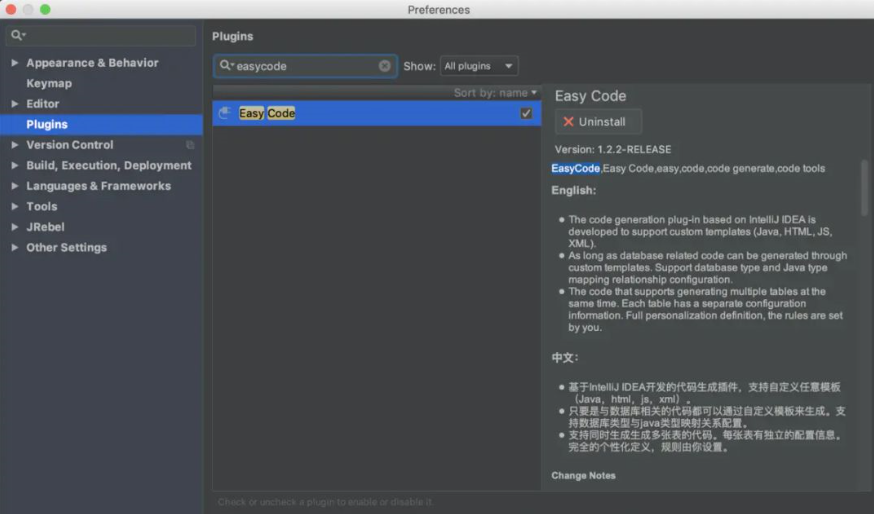Expand Build, Execution, Deployment section
The width and height of the screenshot is (874, 514).
(15, 165)
